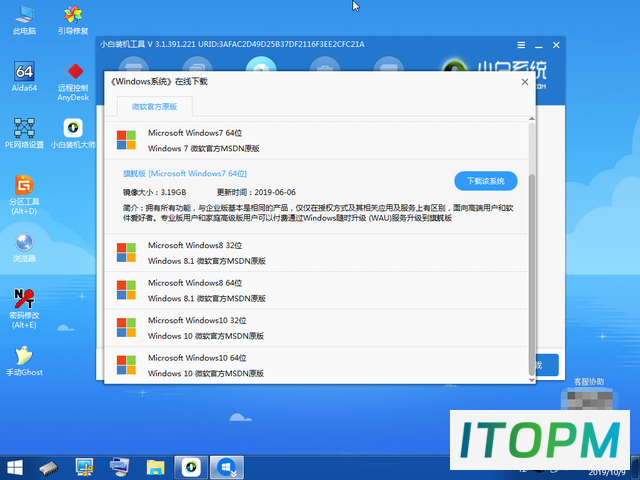Launch the 密码修改 password tool
The width and height of the screenshot is (640, 480).
point(24,309)
